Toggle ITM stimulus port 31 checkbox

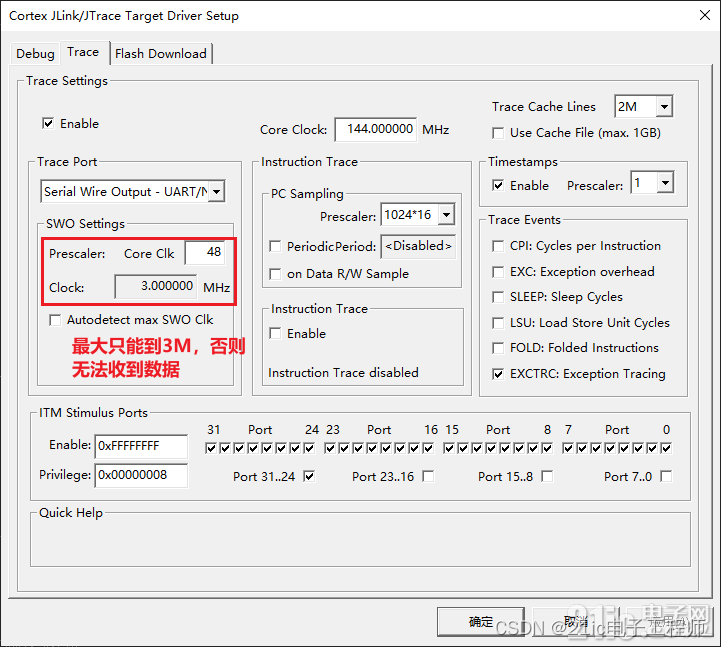coord(211,448)
